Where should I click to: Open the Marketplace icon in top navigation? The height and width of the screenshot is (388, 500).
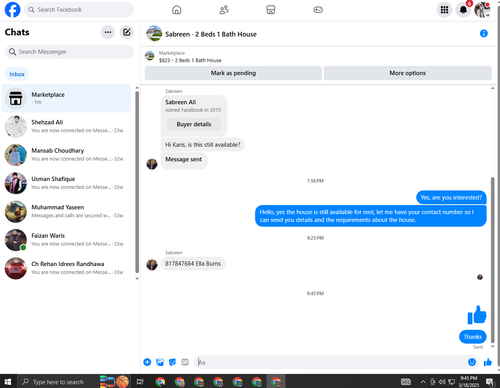click(271, 10)
